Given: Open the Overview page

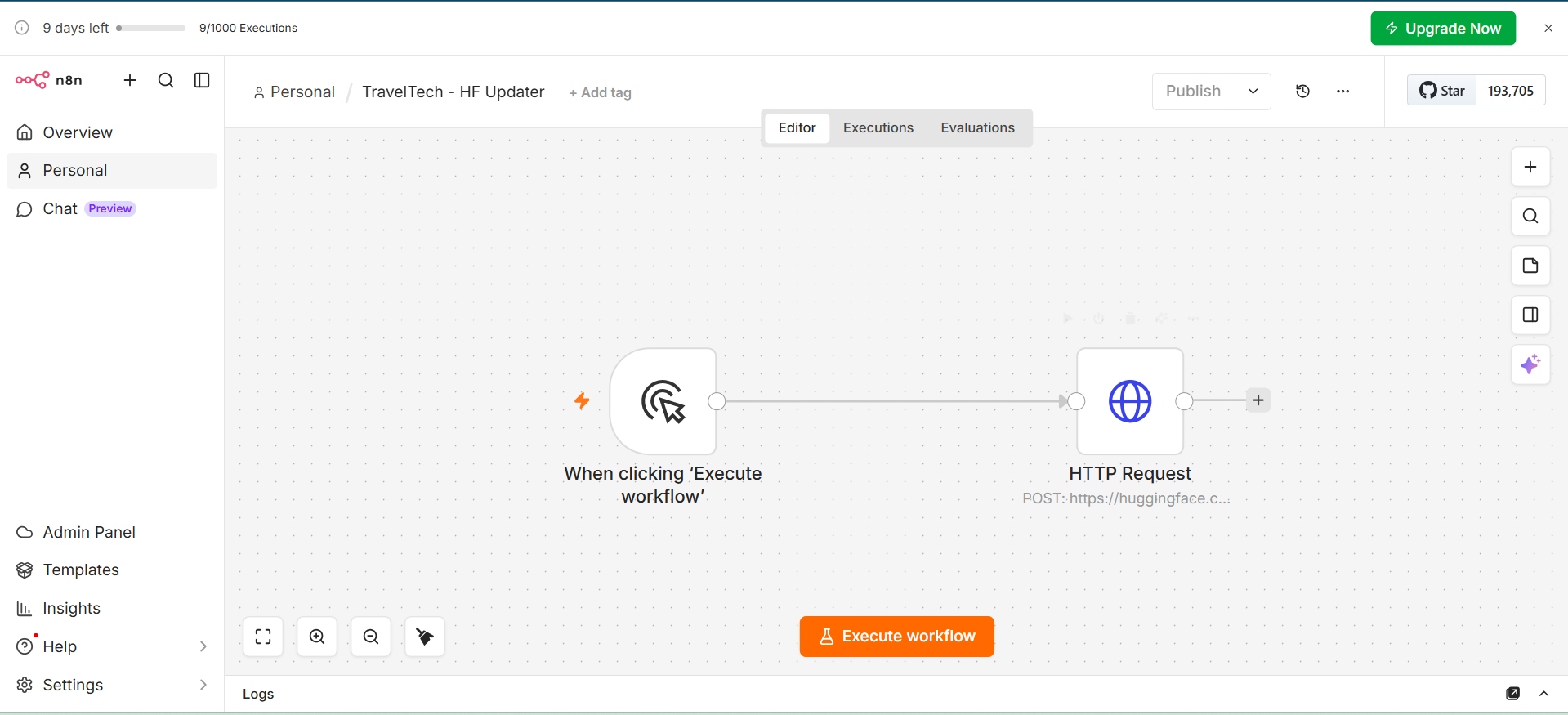Looking at the screenshot, I should pos(112,132).
